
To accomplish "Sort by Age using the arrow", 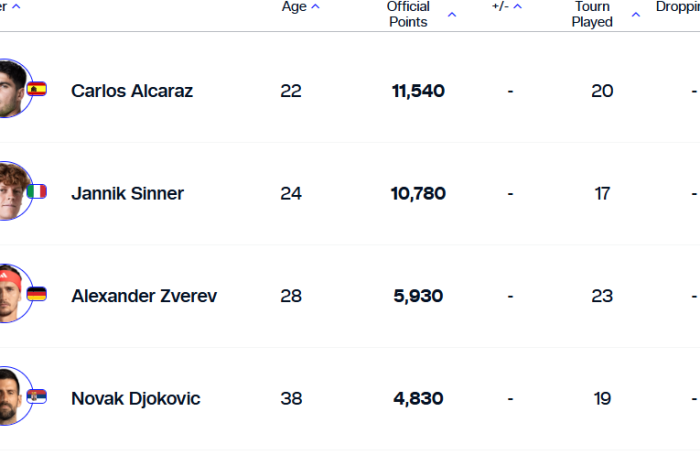I will 315,7.
